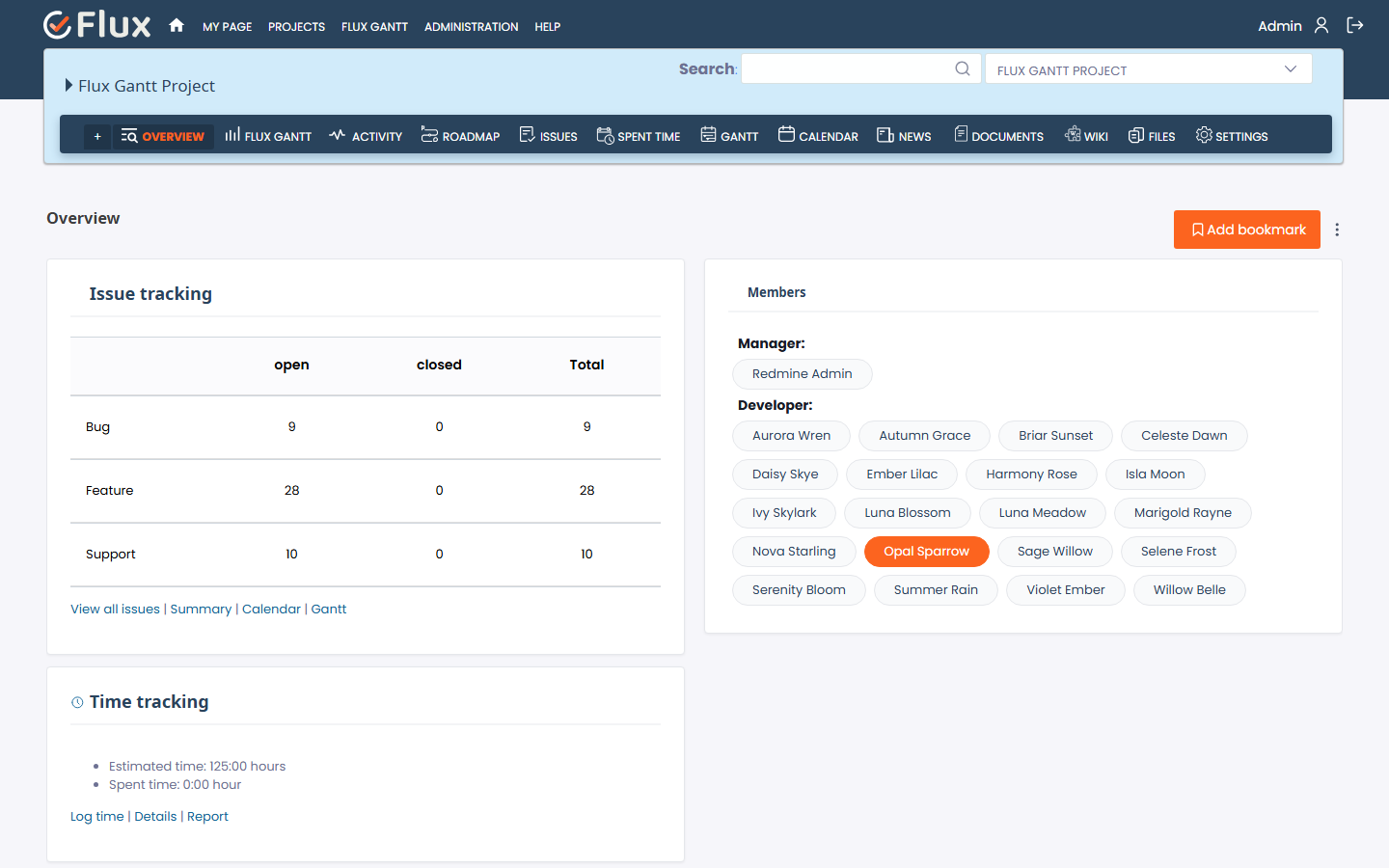Select member Luna Blossom
Viewport: 1389px width, 868px height.
(908, 513)
